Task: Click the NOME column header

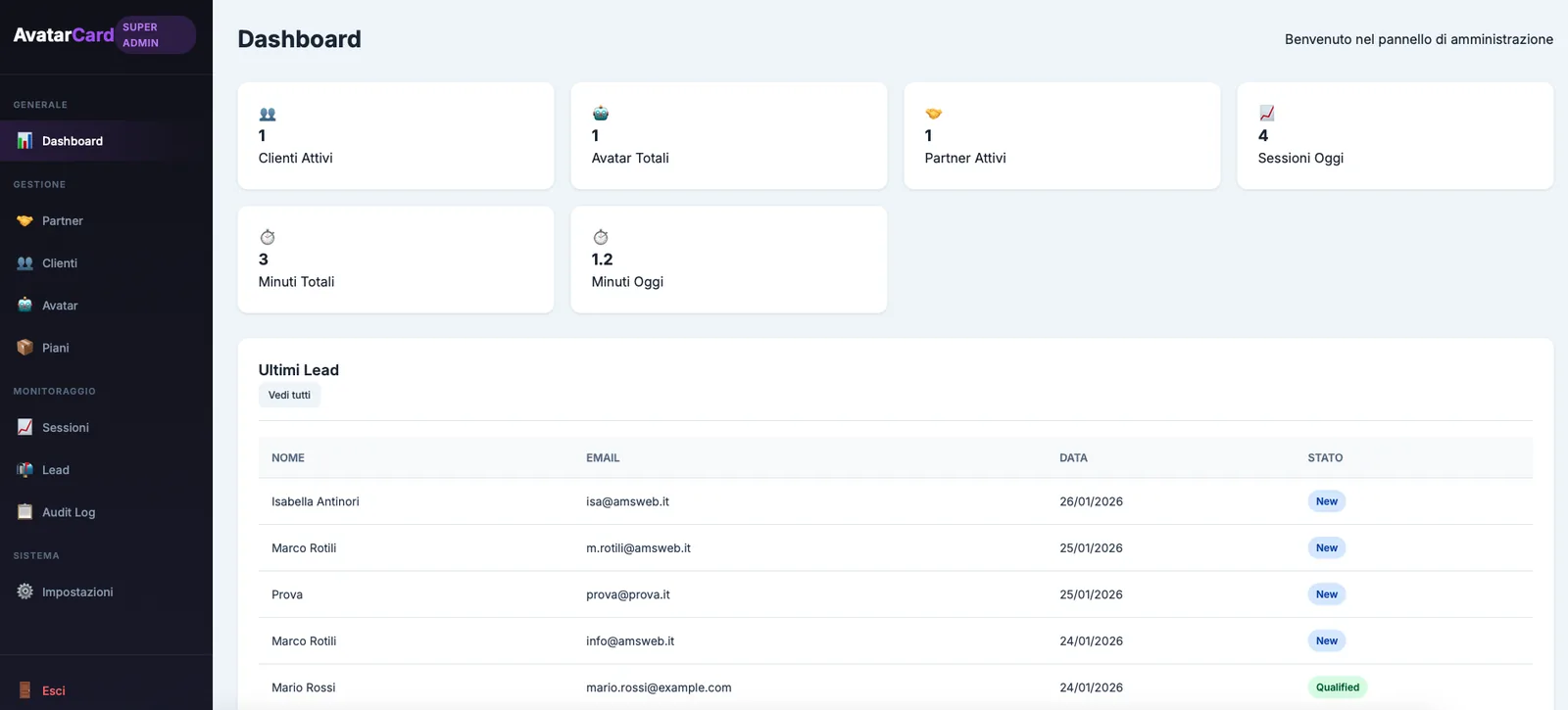Action: [288, 458]
